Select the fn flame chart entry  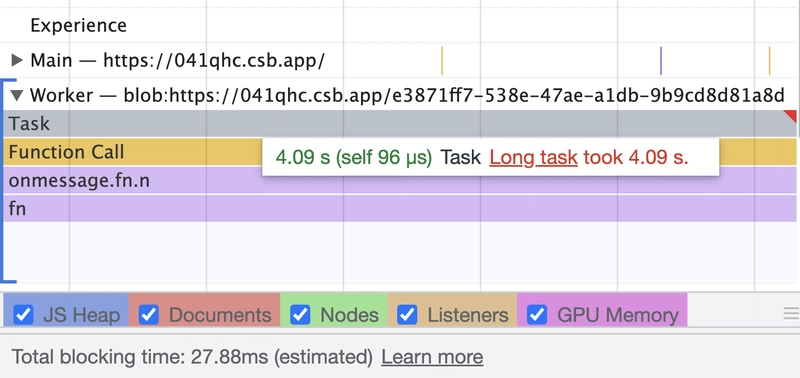(399, 209)
